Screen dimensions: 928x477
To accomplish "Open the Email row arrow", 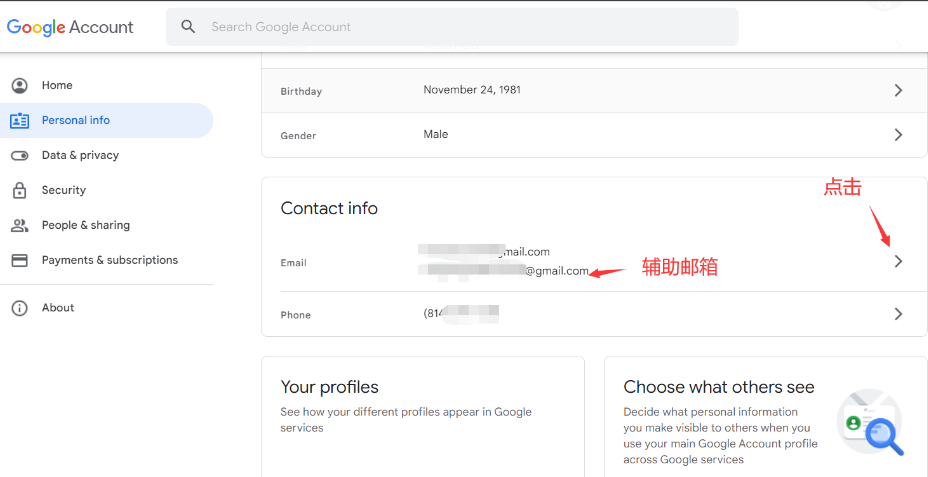I will (x=898, y=261).
